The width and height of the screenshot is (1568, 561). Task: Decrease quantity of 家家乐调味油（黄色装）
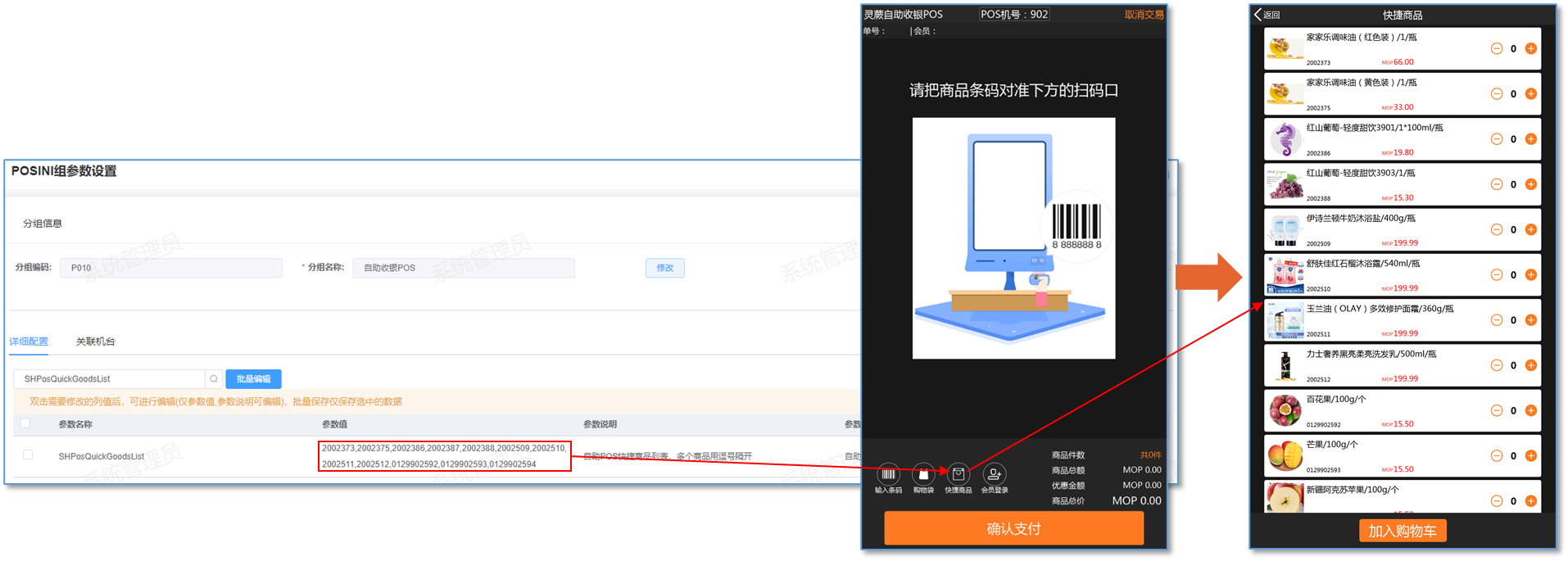(x=1496, y=94)
